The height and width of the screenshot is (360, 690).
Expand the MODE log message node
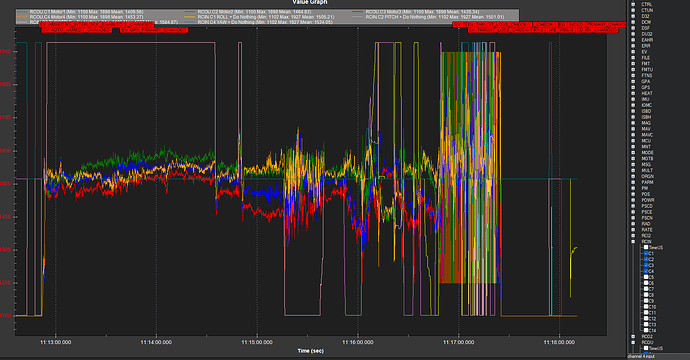(x=633, y=153)
